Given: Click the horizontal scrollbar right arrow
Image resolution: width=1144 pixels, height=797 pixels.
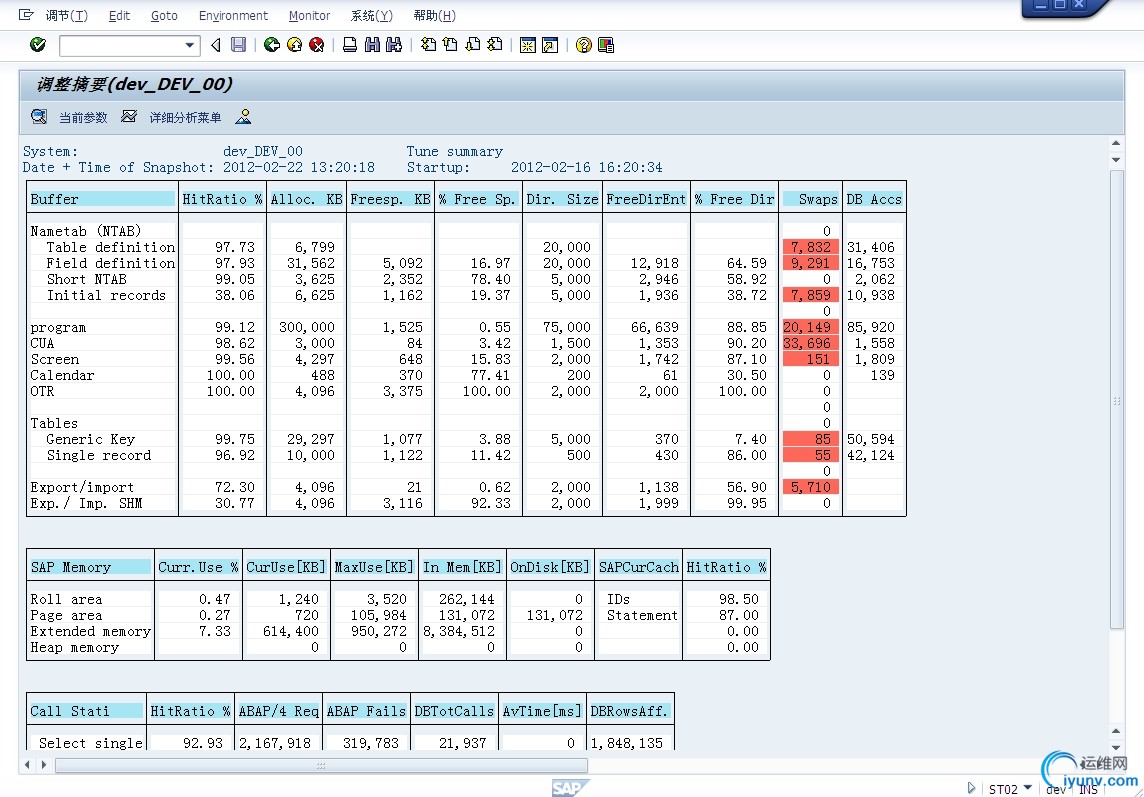Looking at the screenshot, I should point(44,765).
